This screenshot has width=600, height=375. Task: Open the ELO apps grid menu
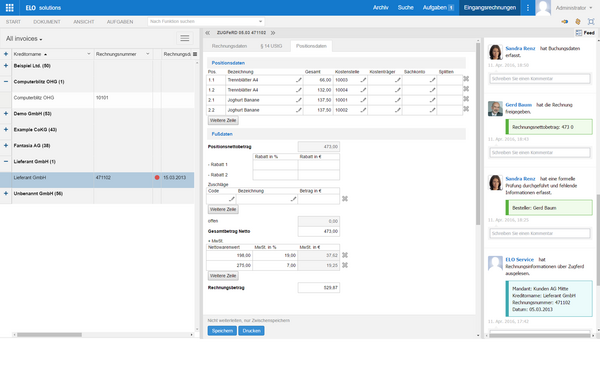10,8
